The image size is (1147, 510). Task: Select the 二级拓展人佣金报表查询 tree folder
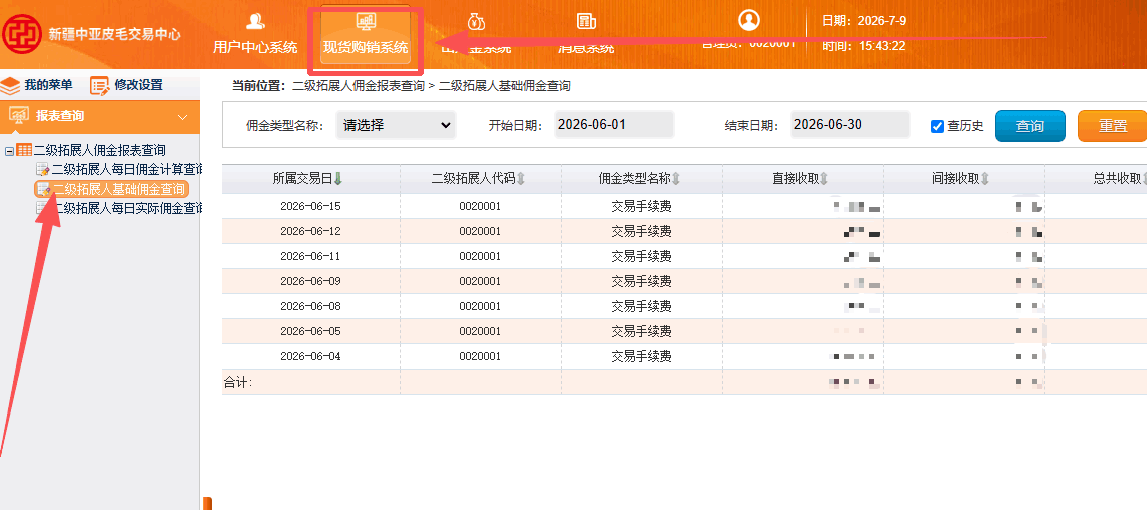click(99, 151)
